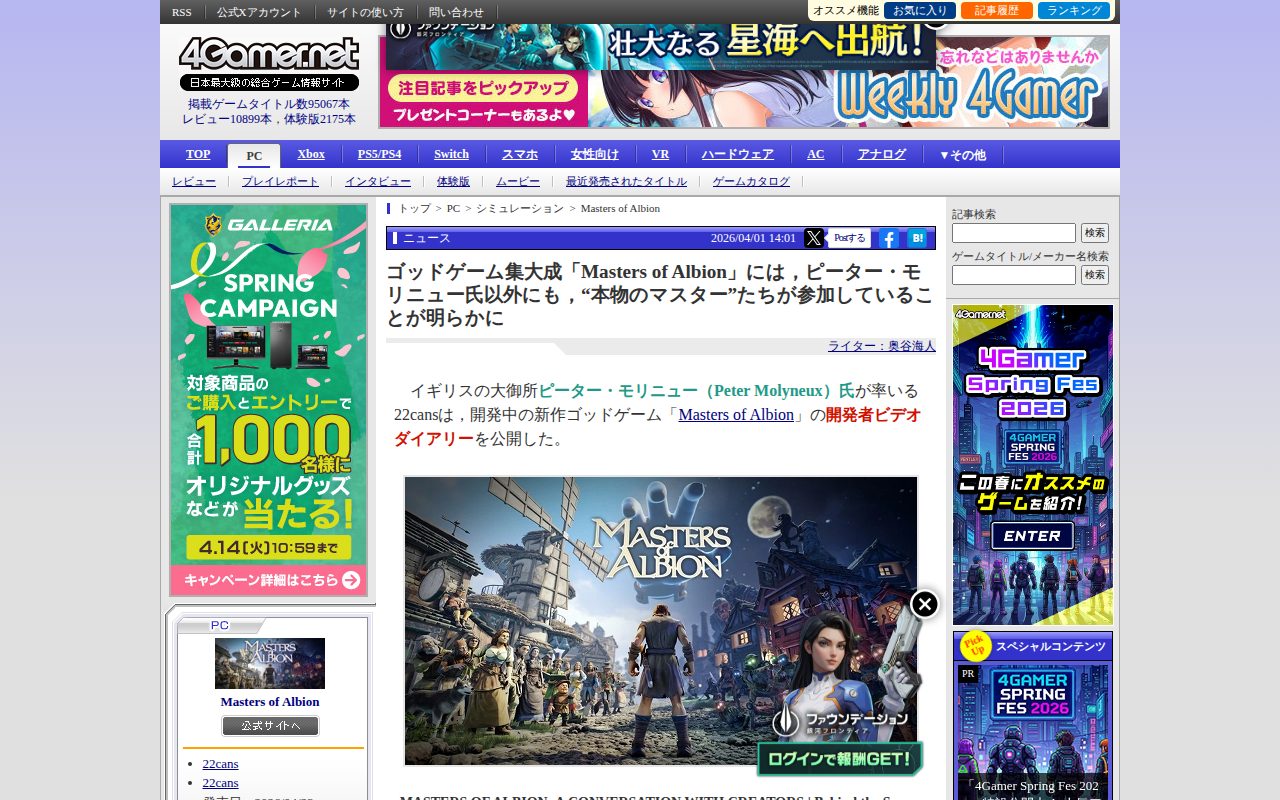Click the ログインで報酬GET! button
The height and width of the screenshot is (800, 1280).
pyautogui.click(x=840, y=759)
